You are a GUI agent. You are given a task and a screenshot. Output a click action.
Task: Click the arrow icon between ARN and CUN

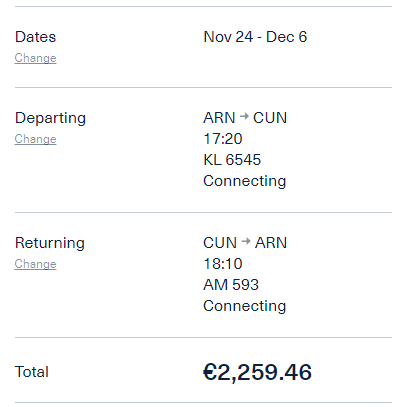[x=244, y=116]
